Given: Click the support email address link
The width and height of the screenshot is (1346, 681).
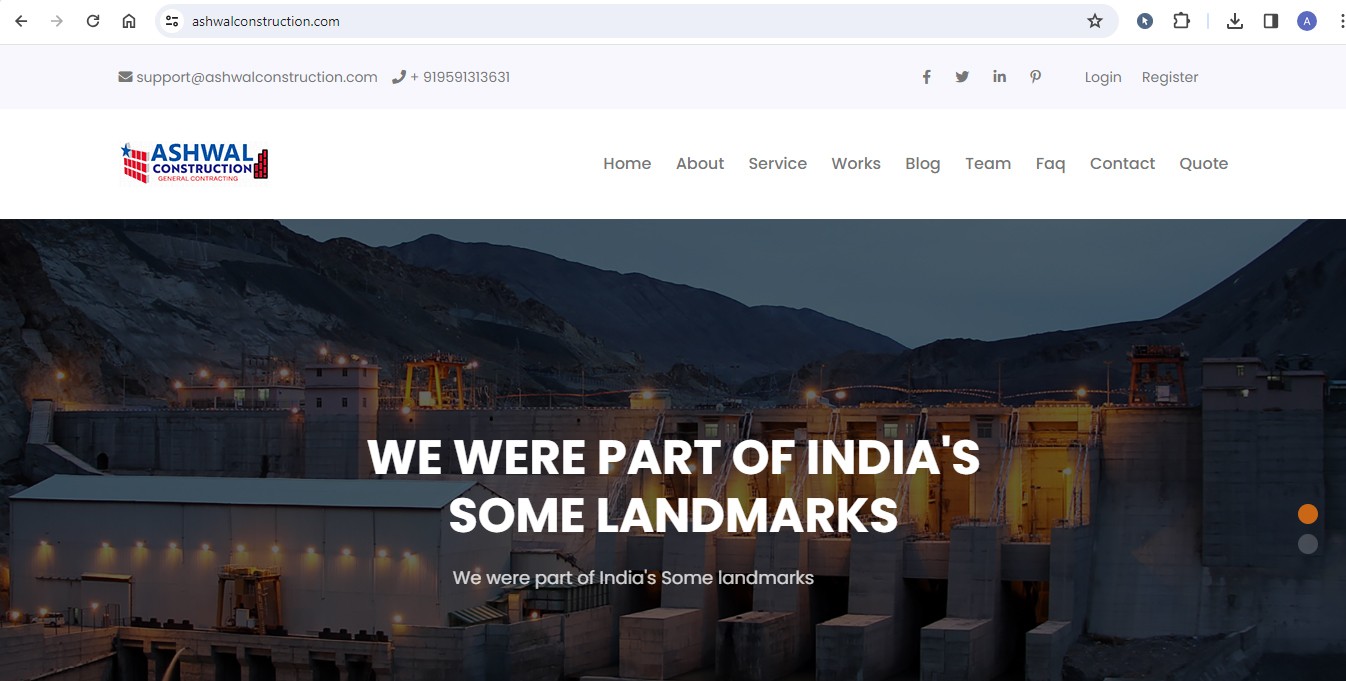Looking at the screenshot, I should point(256,77).
